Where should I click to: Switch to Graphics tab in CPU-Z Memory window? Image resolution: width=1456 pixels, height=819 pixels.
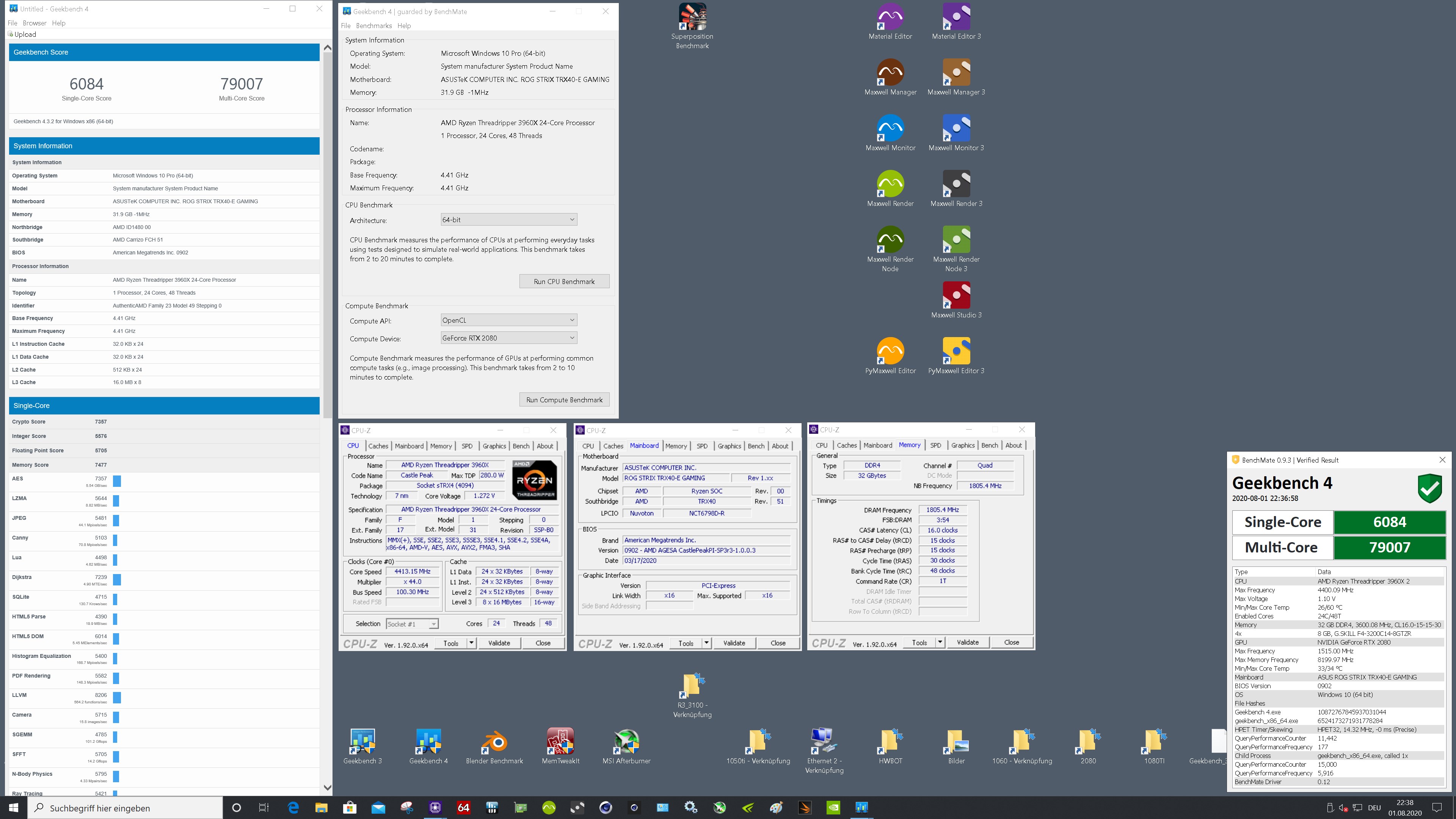[963, 446]
